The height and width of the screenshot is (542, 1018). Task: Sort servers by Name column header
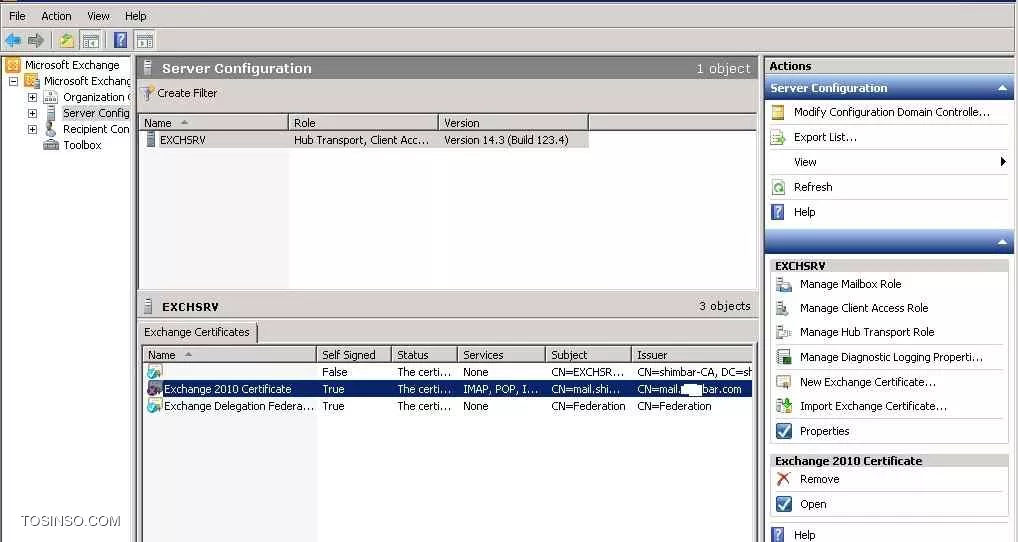[x=214, y=123]
